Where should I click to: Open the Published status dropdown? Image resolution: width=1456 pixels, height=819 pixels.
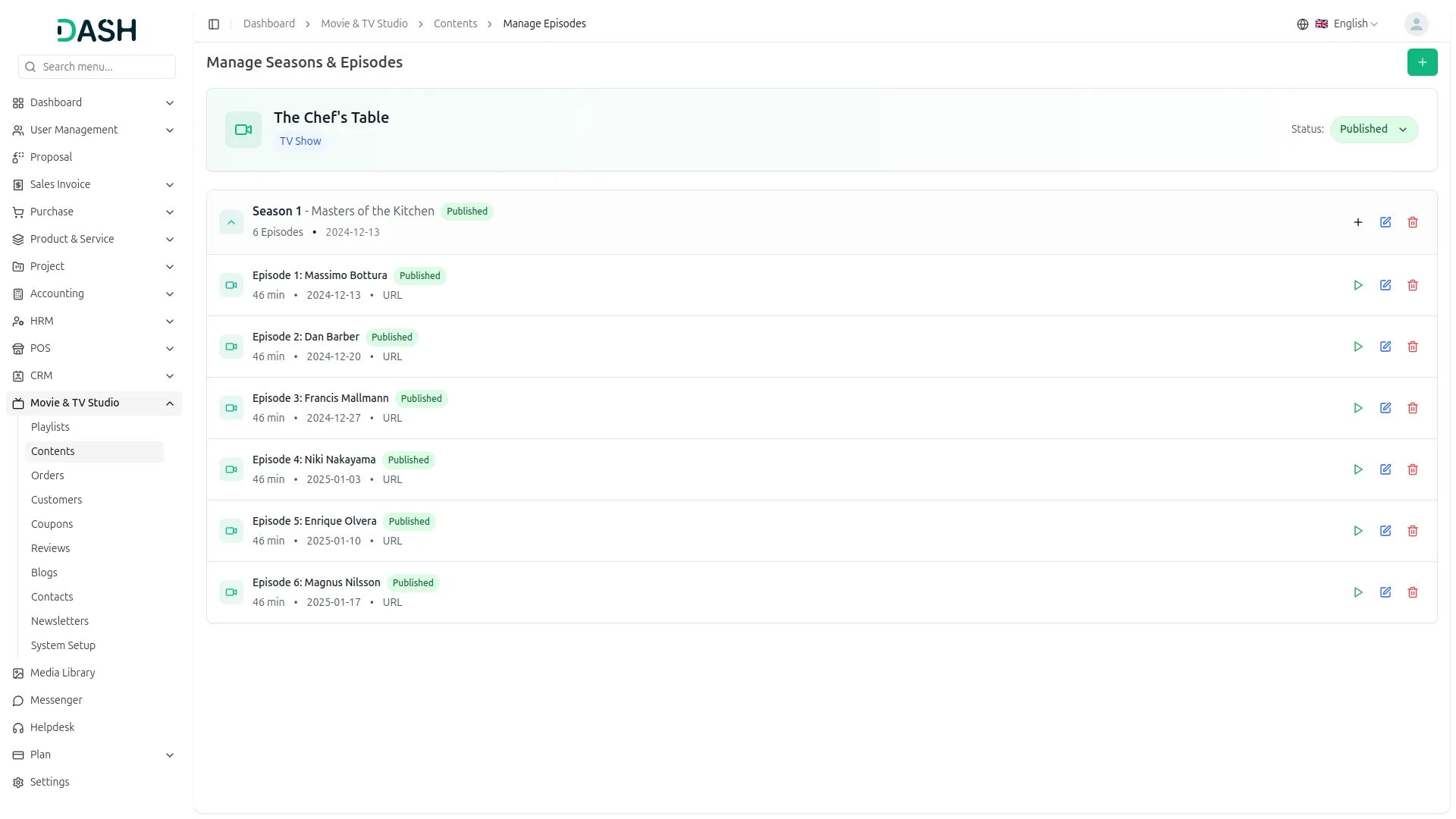tap(1373, 129)
